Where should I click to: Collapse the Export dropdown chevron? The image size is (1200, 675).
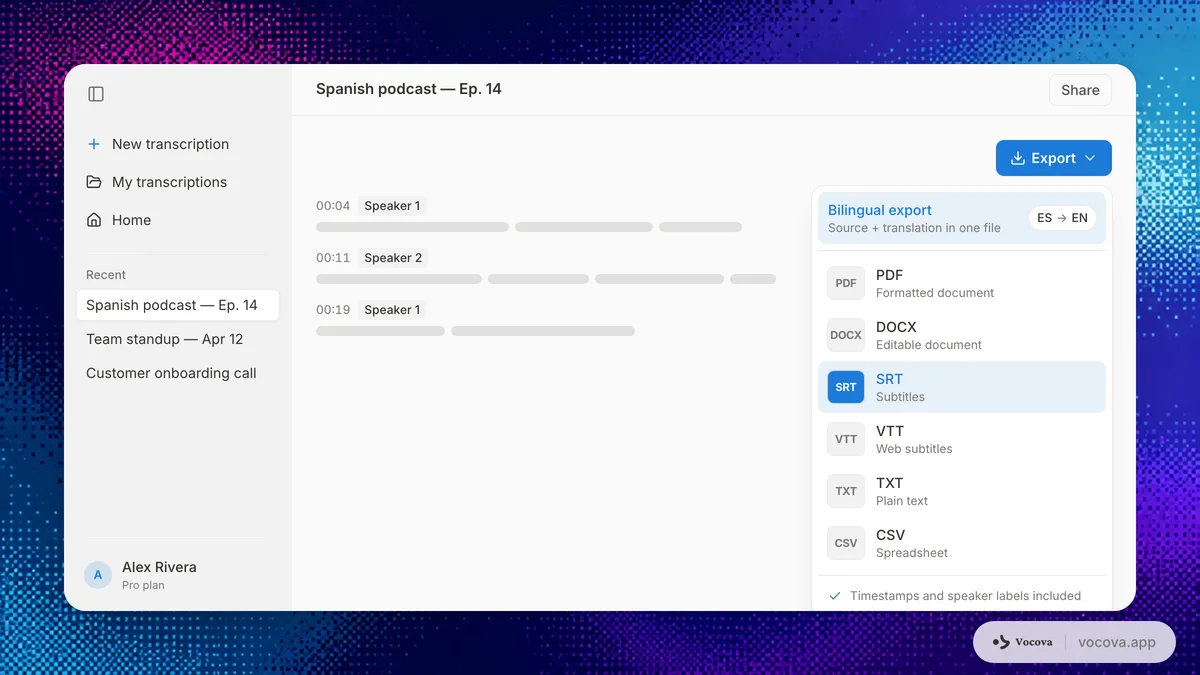tap(1090, 158)
